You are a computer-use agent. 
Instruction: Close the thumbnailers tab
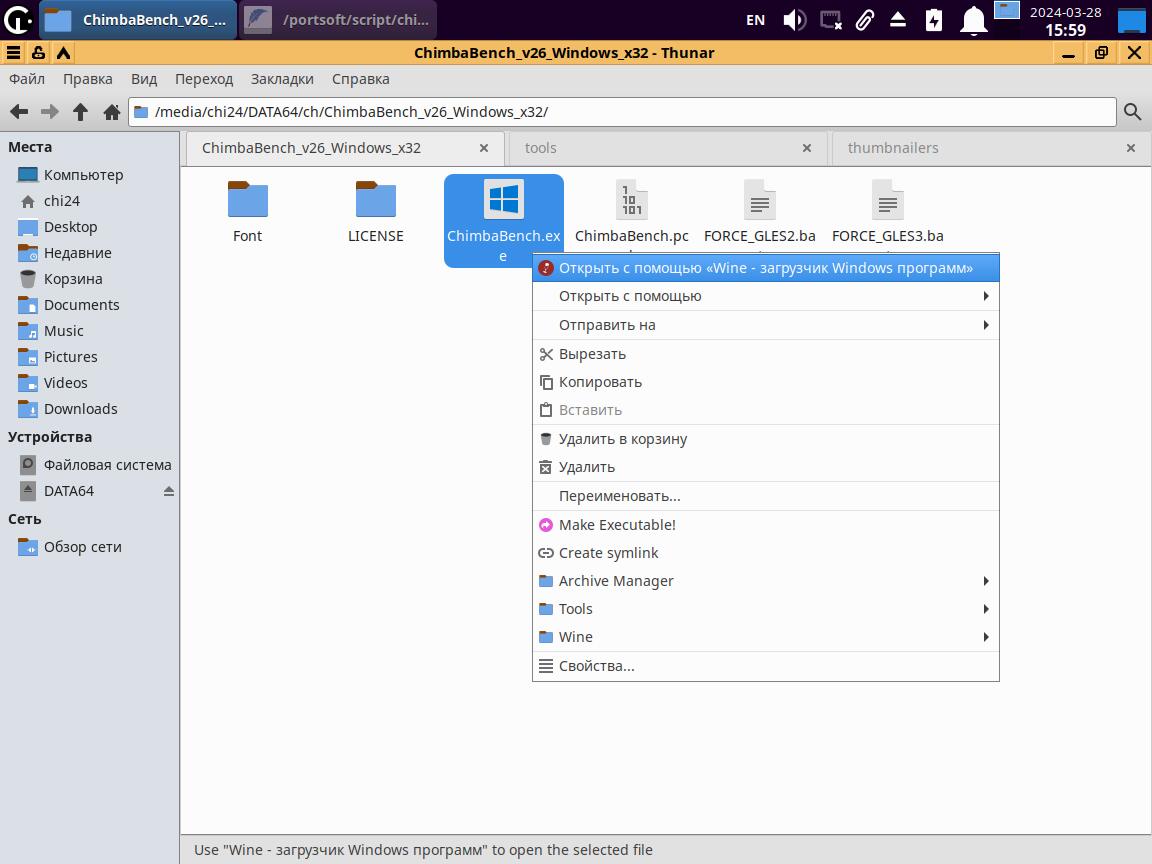point(1131,148)
